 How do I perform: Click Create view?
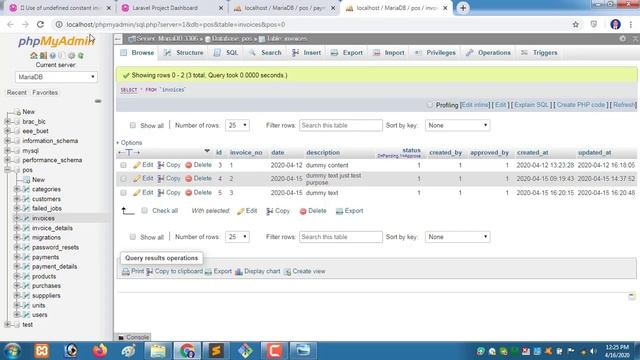(x=304, y=271)
